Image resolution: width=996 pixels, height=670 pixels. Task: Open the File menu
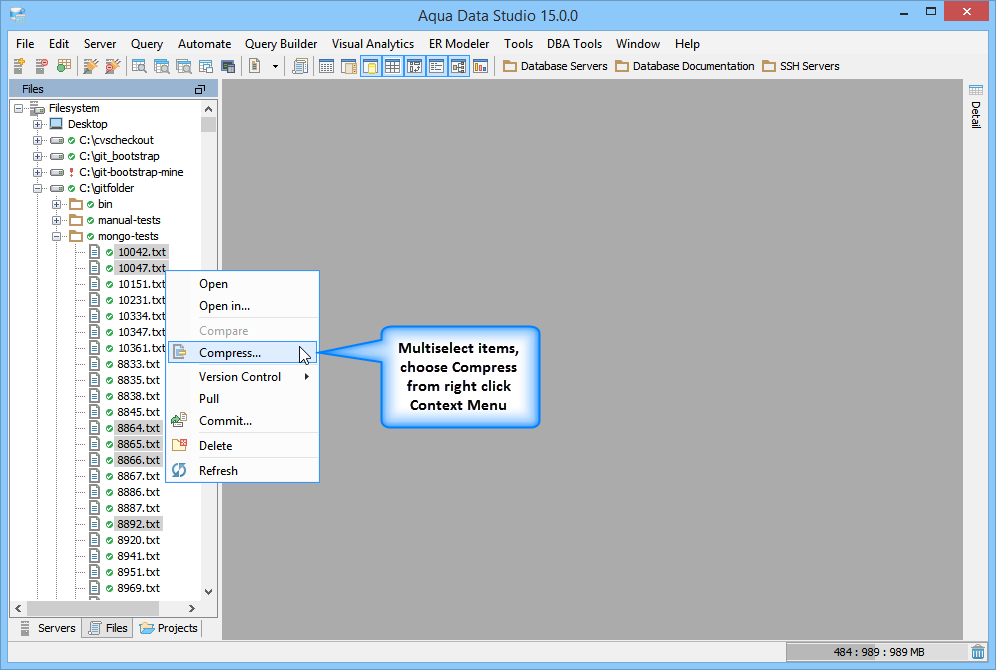[25, 44]
